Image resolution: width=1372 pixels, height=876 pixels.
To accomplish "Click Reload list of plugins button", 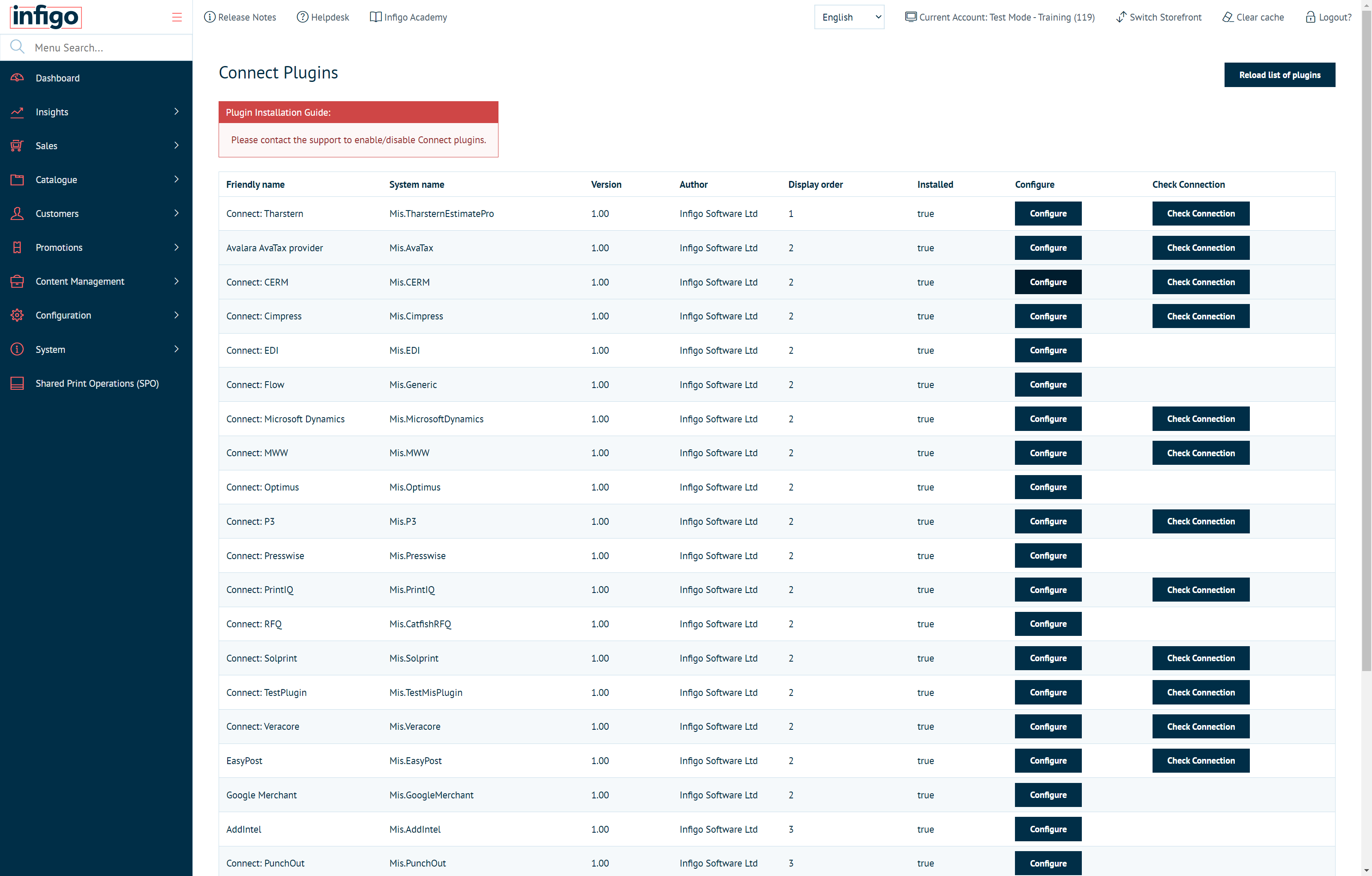I will [1279, 75].
